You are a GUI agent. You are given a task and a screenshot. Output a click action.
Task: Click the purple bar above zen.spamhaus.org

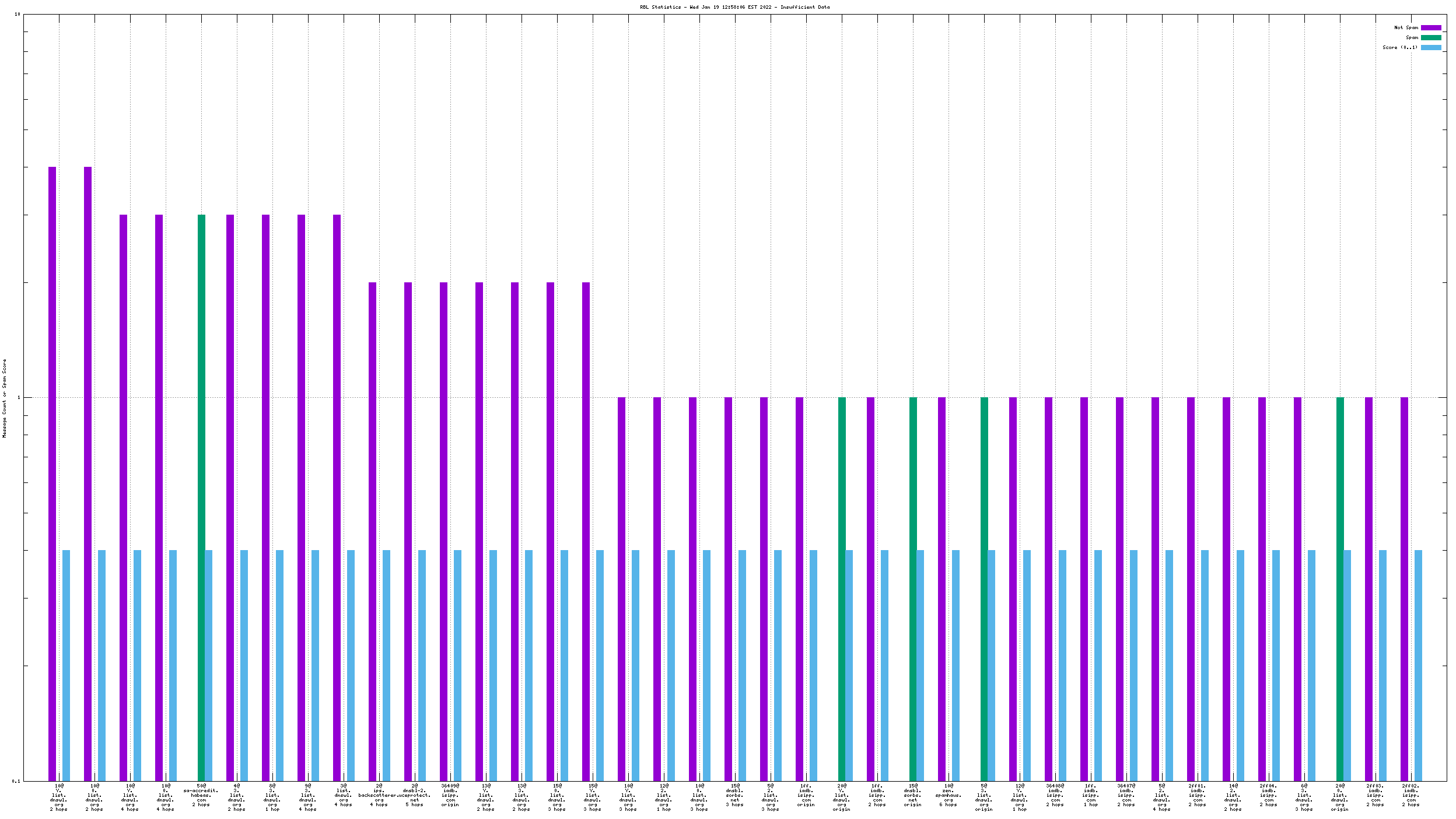coord(942,588)
